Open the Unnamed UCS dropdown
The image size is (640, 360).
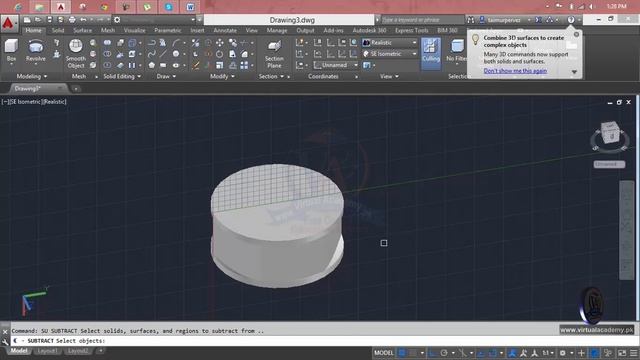tap(336, 65)
